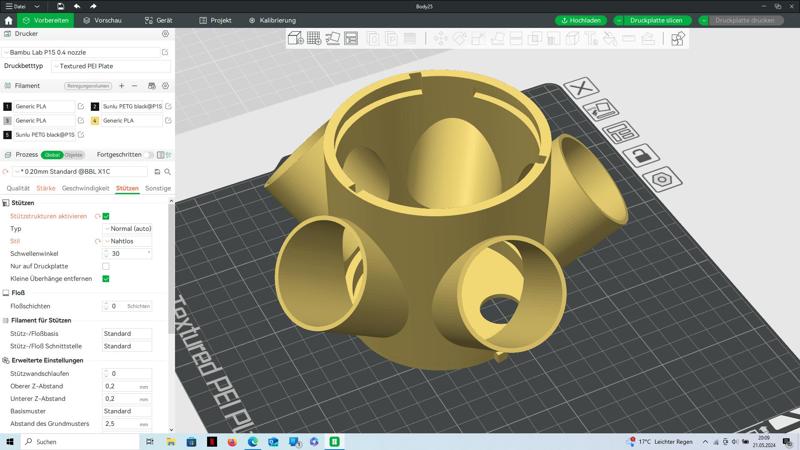Image resolution: width=800 pixels, height=450 pixels.
Task: Switch to the Vorschau tab
Action: tap(103, 20)
